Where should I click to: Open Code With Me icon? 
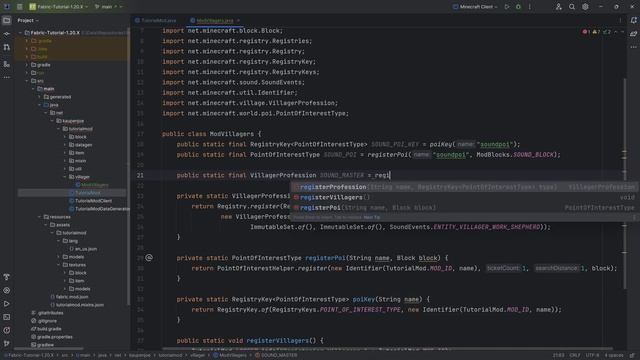pos(559,7)
